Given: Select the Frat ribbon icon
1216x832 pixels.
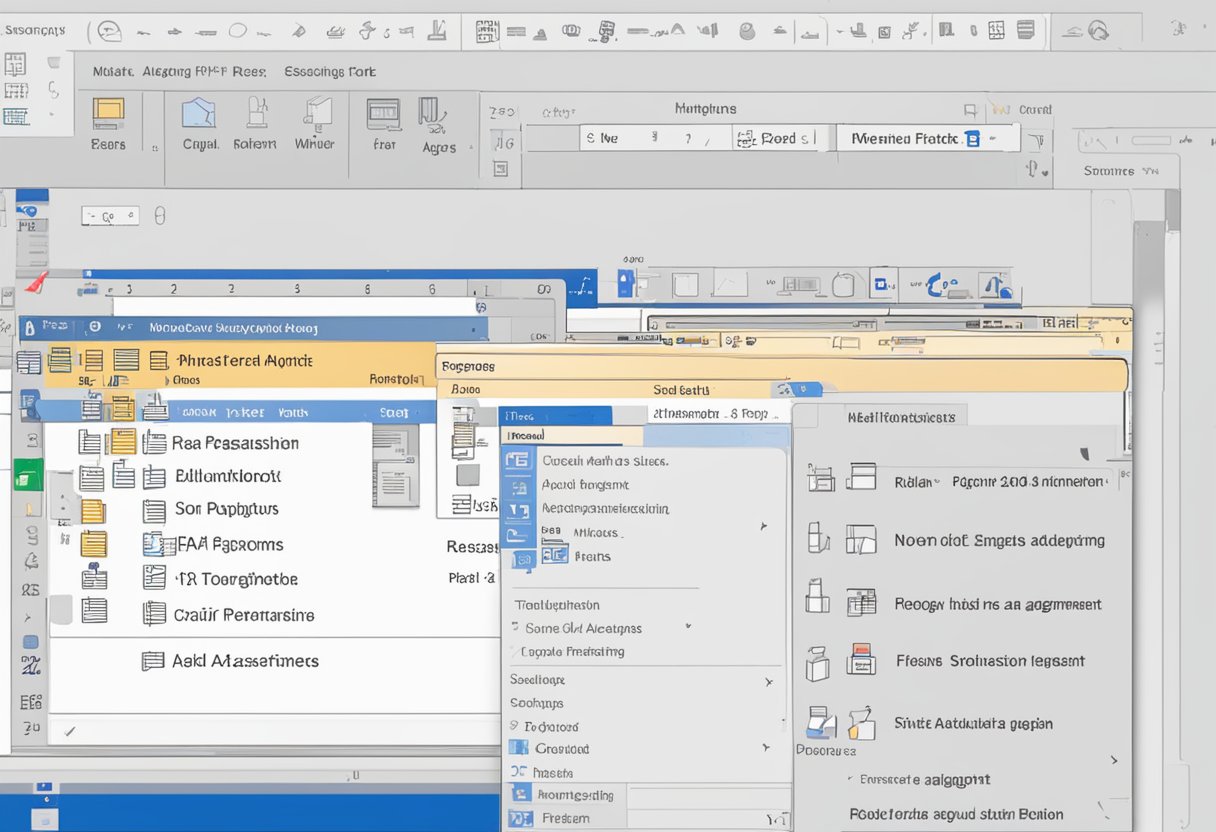Looking at the screenshot, I should 382,120.
